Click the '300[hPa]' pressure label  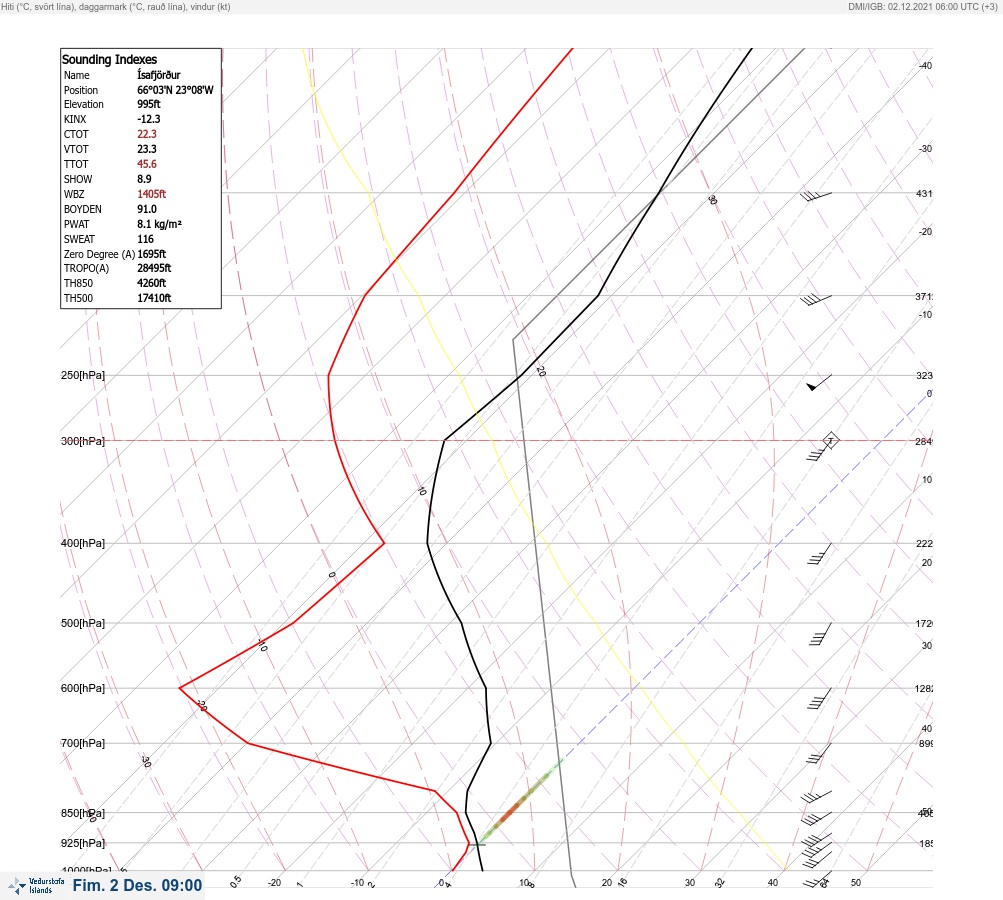coord(83,441)
